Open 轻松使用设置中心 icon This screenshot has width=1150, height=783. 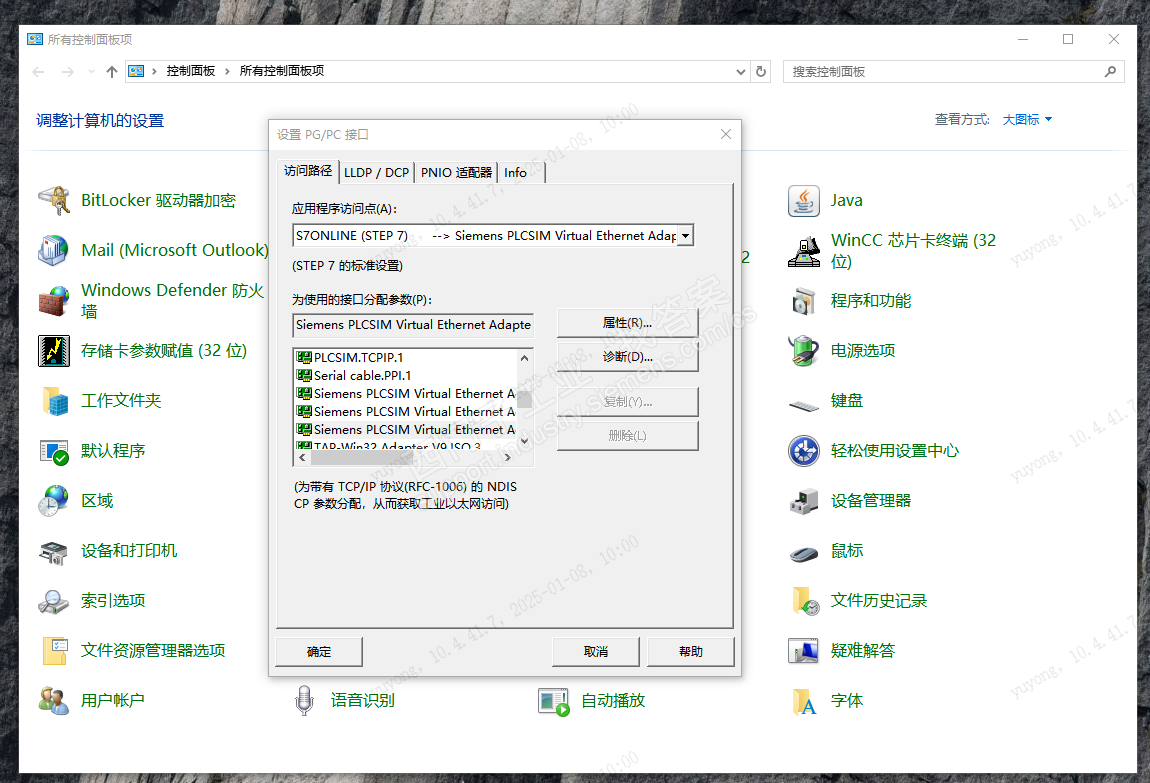pos(804,451)
